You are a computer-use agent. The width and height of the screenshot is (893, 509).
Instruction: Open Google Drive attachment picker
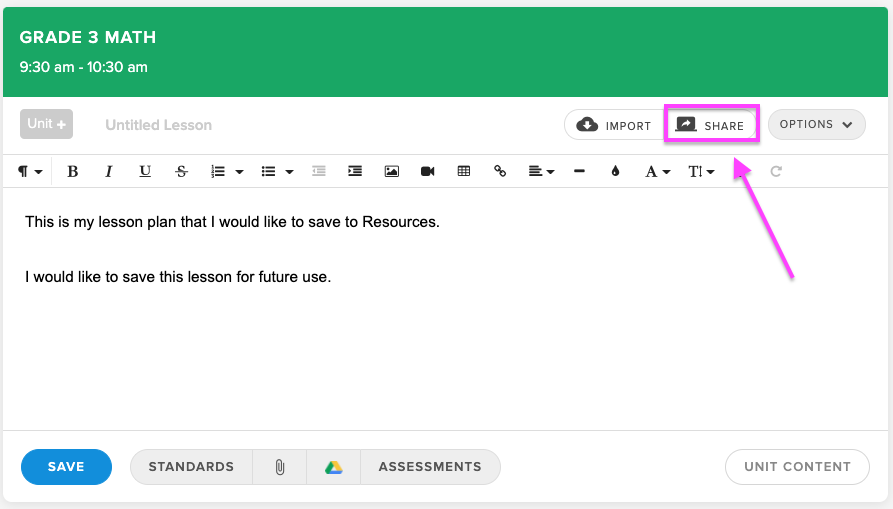tap(334, 467)
